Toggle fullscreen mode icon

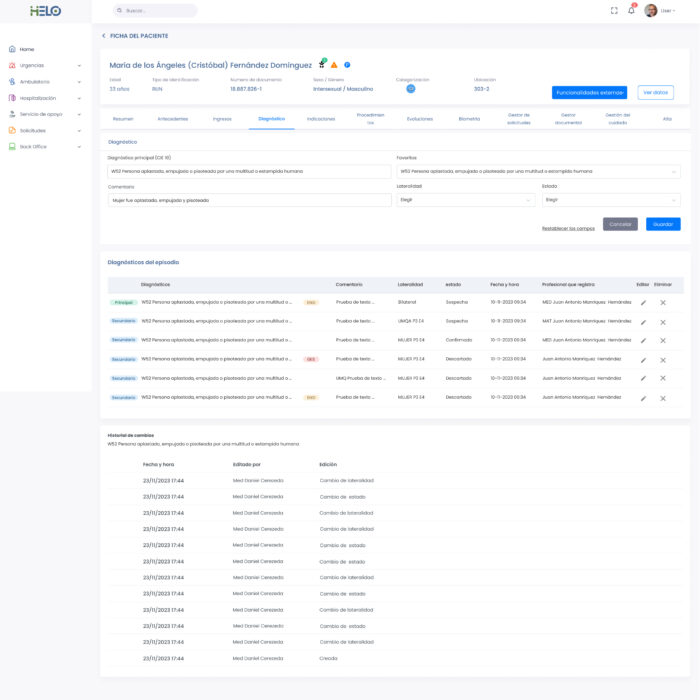pos(614,11)
